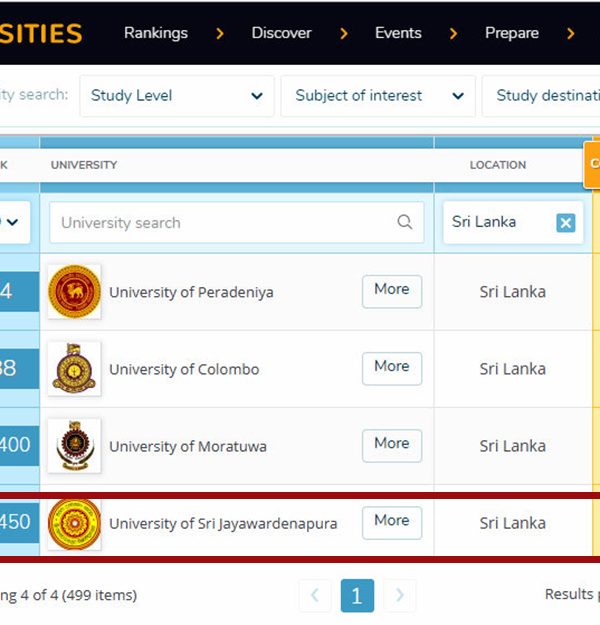Focus the University search field
The image size is (600, 625).
[x=225, y=223]
